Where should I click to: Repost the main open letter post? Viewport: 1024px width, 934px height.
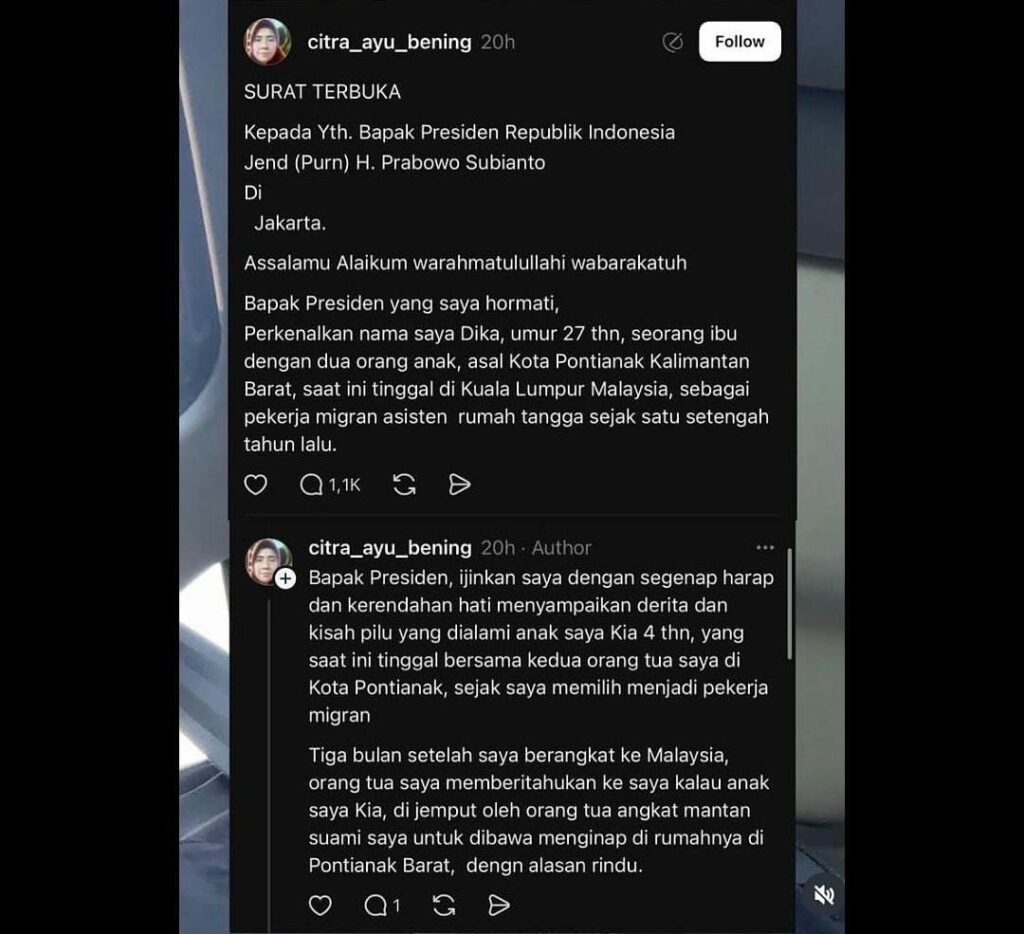[404, 485]
